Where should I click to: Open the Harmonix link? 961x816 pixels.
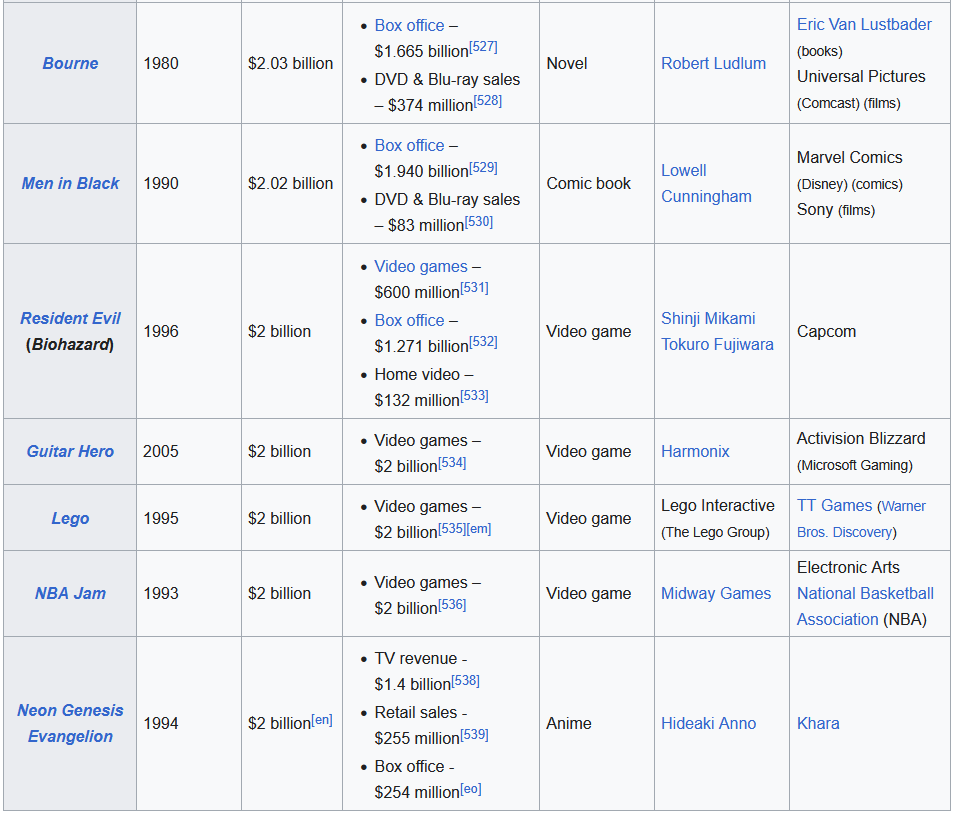click(695, 451)
